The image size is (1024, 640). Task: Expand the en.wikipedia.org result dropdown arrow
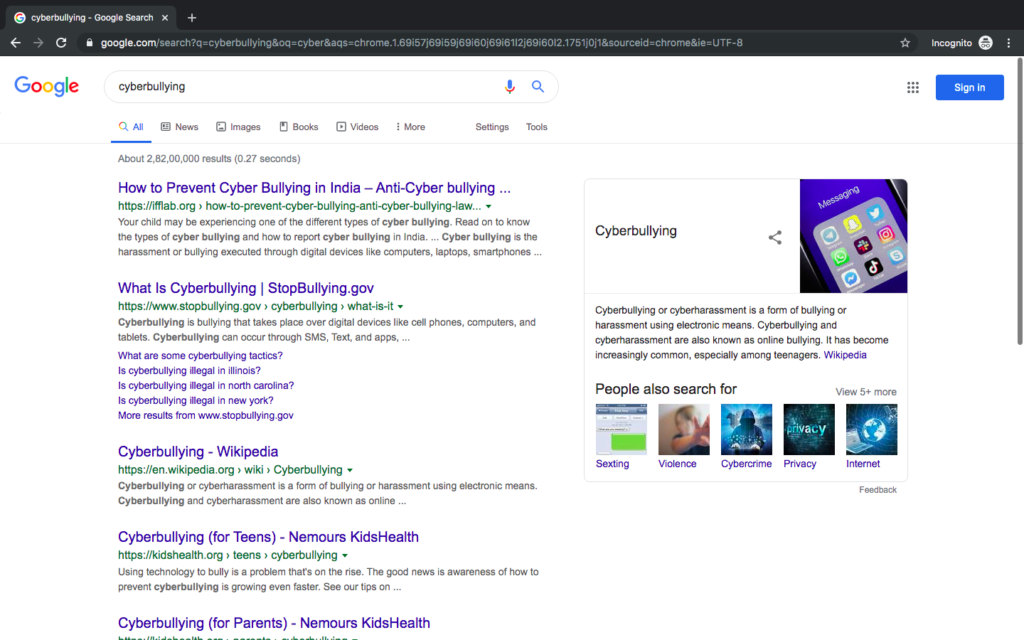(350, 470)
